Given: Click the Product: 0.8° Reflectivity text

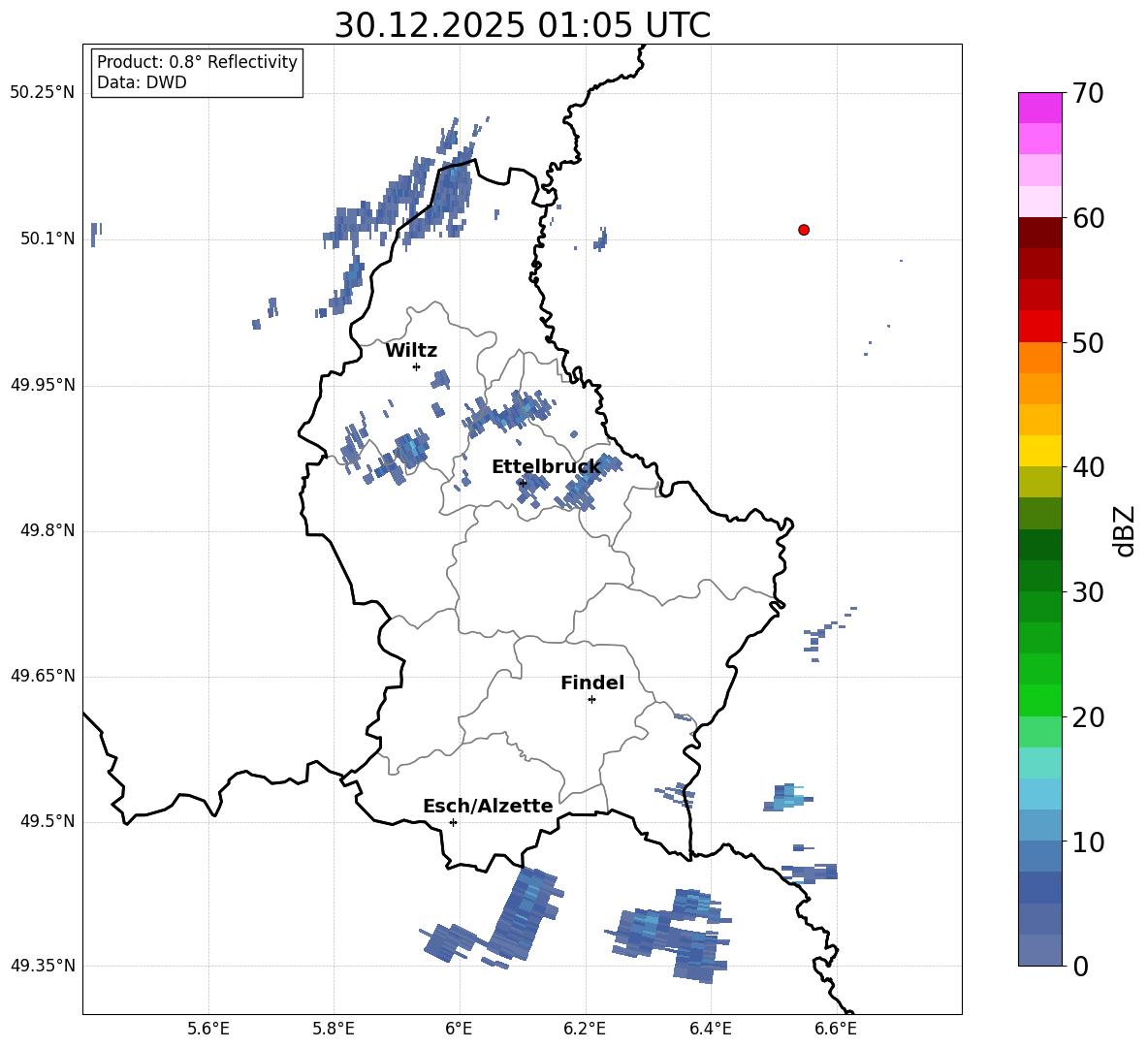Looking at the screenshot, I should coord(197,62).
